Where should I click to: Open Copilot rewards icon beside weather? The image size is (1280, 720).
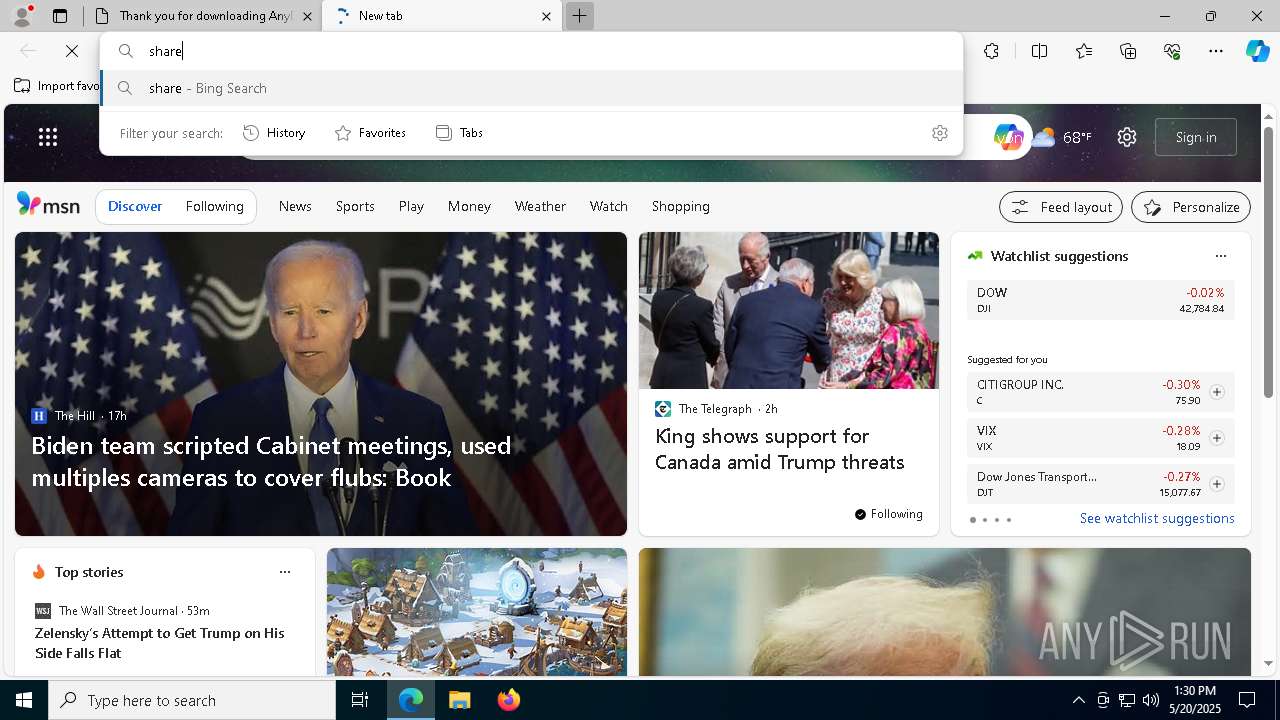tap(1008, 137)
